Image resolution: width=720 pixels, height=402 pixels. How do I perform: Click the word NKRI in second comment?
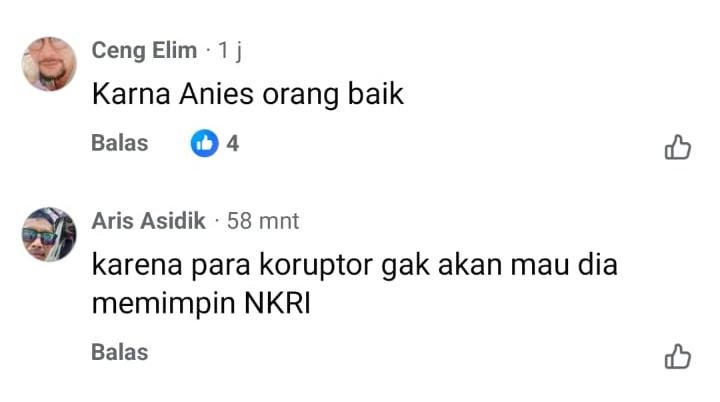coord(277,303)
